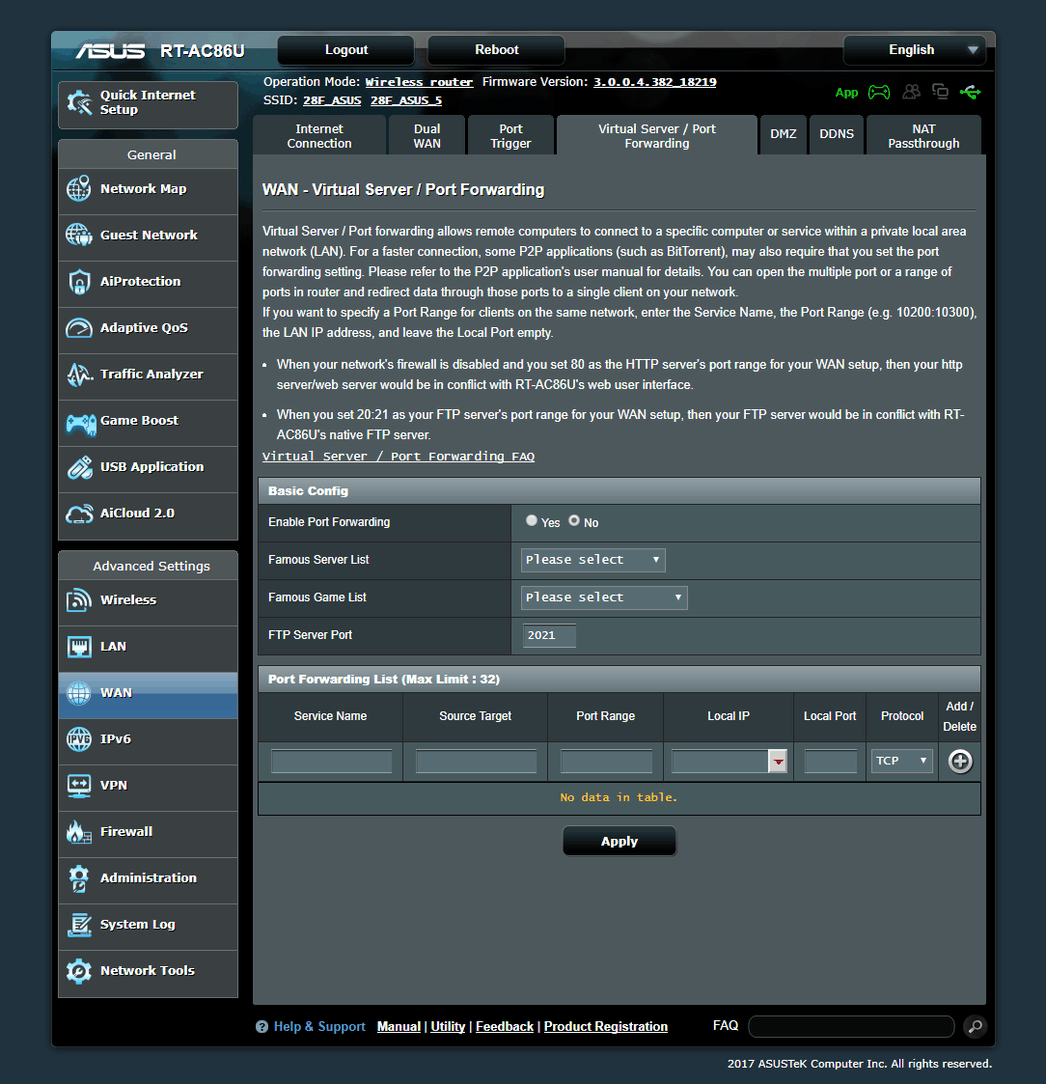The height and width of the screenshot is (1084, 1046).
Task: Switch to the DMZ tab
Action: coord(783,136)
